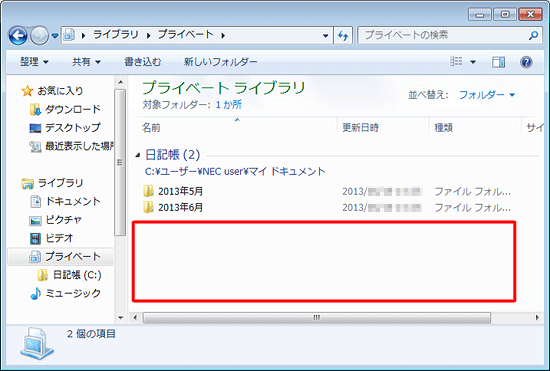Open the recent pages dropdown beside Forward
Viewport: 550px width, 371px height.
[55, 36]
